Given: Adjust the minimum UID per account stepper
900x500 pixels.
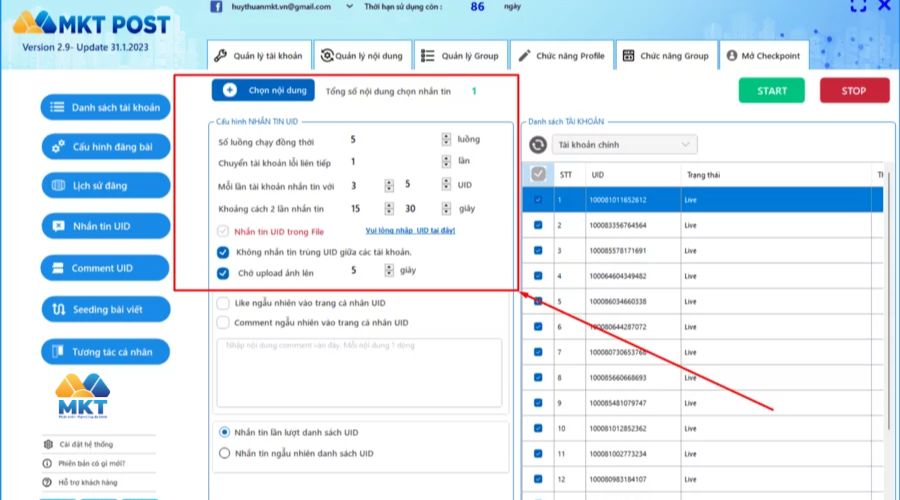Looking at the screenshot, I should tap(389, 185).
